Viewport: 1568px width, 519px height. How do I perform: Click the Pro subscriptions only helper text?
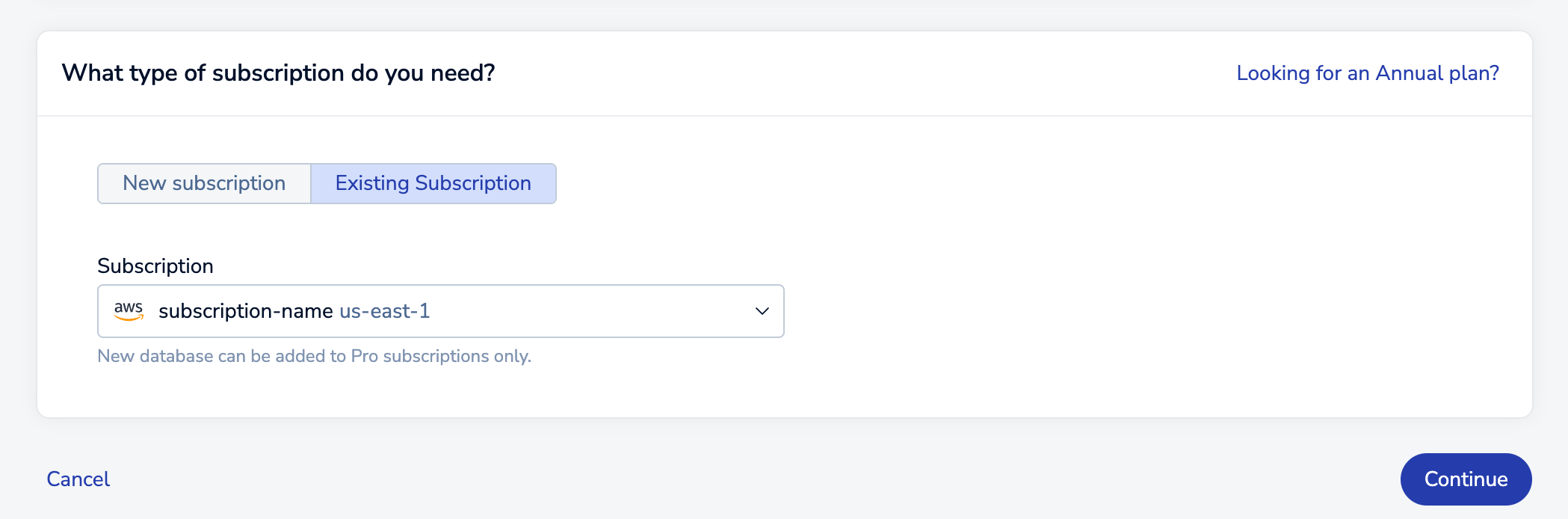pos(314,356)
